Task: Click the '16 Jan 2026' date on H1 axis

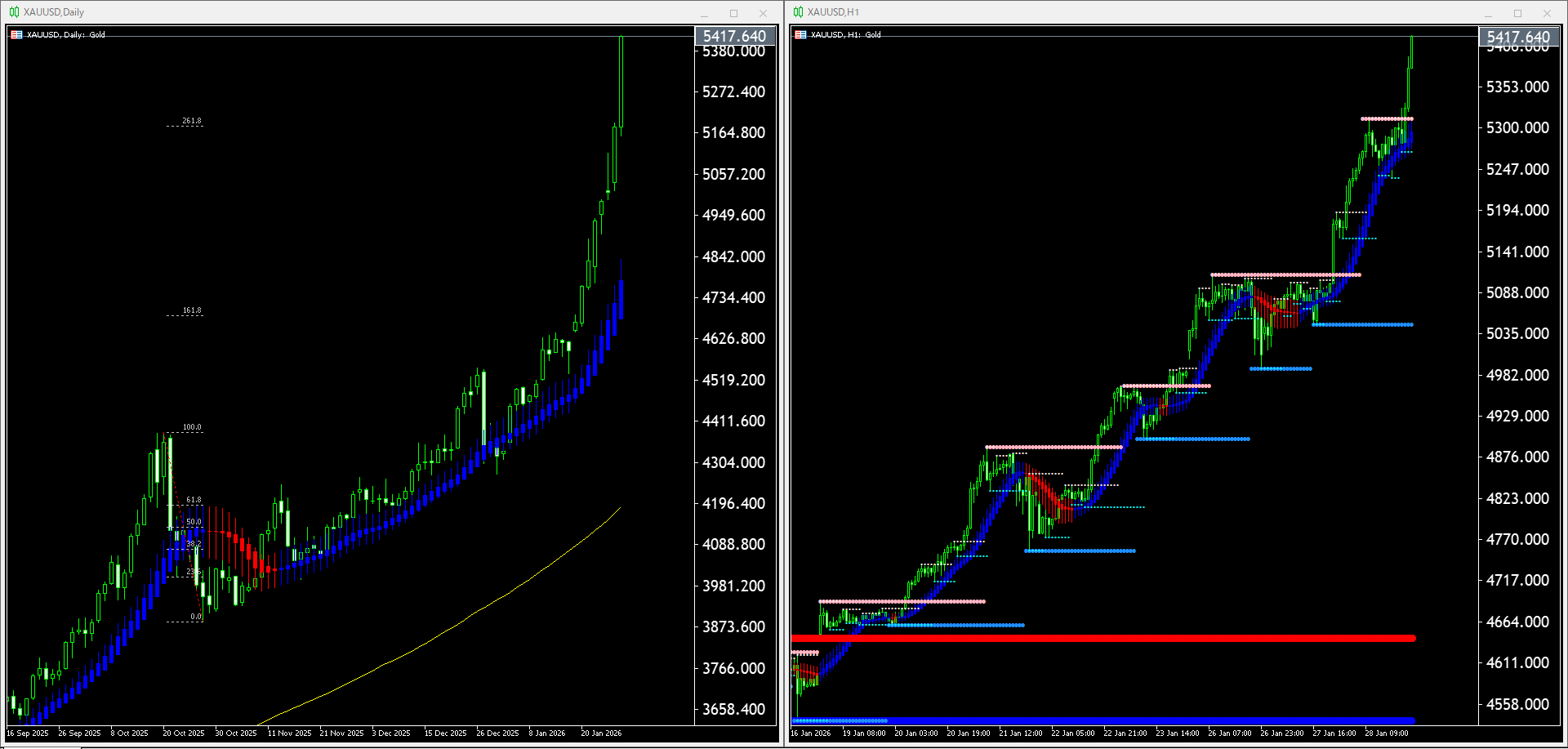Action: (811, 733)
